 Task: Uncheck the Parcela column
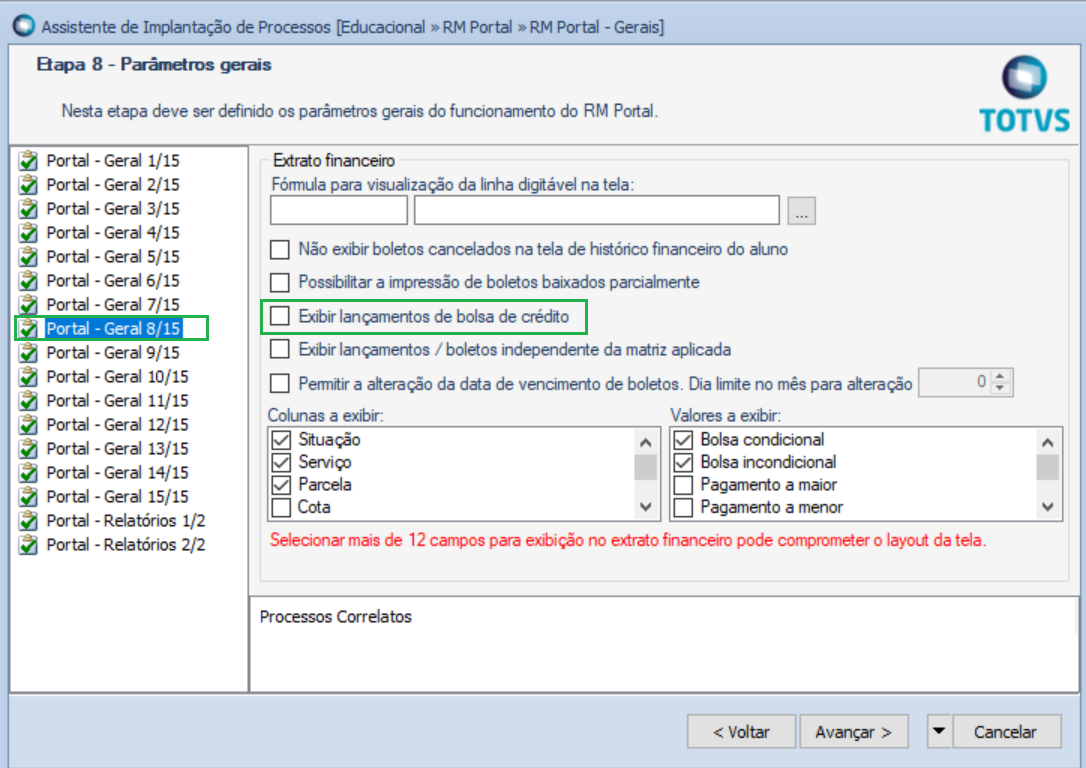pos(281,485)
